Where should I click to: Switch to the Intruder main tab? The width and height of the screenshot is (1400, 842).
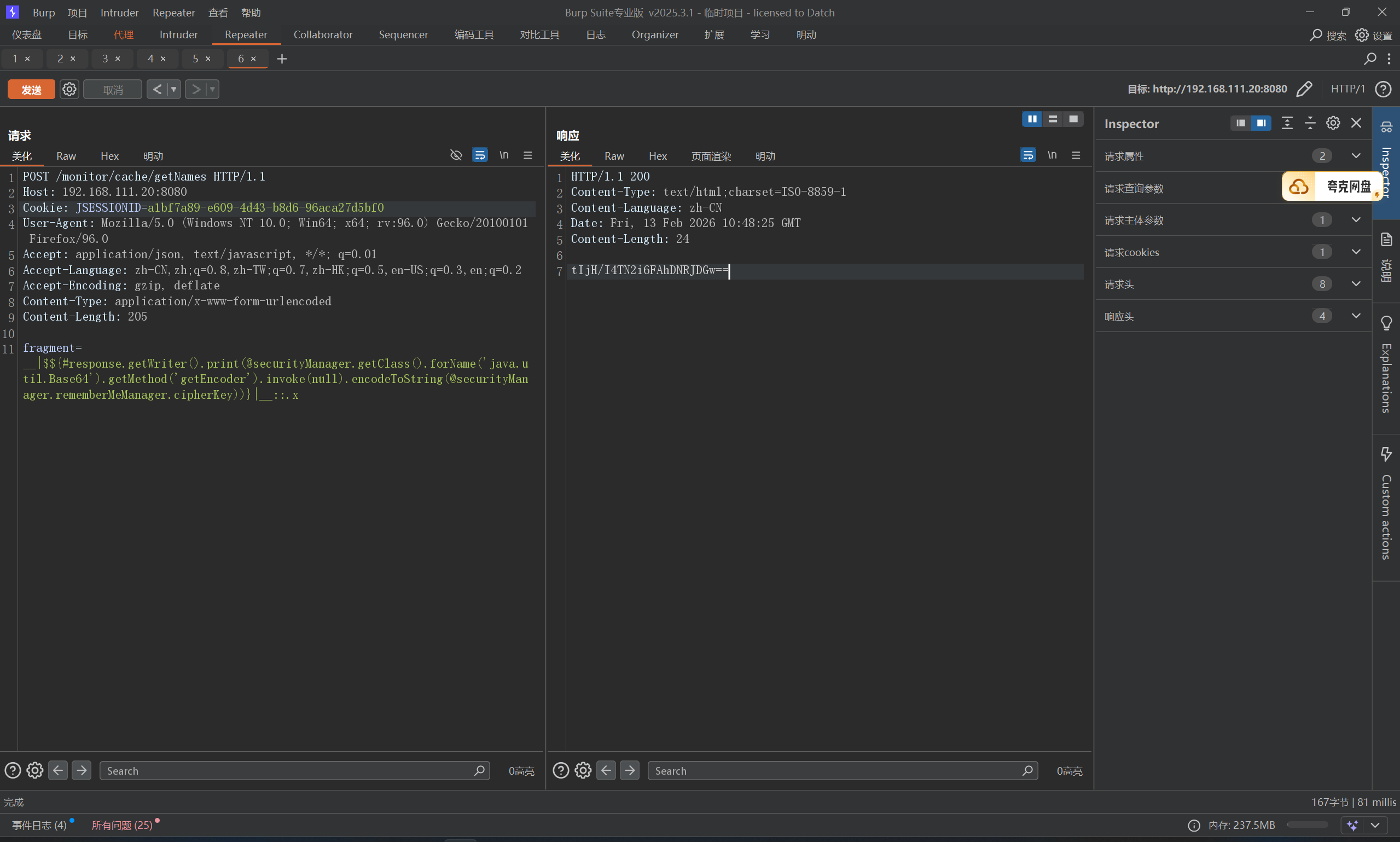click(x=178, y=34)
